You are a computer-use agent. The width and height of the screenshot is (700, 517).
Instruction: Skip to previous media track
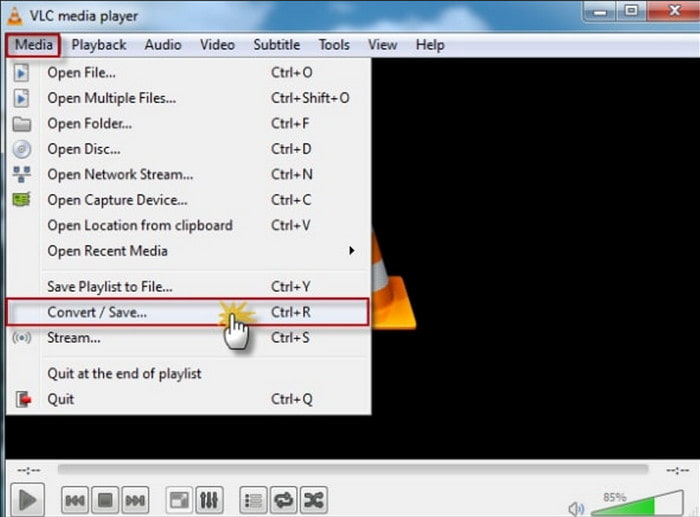(75, 500)
